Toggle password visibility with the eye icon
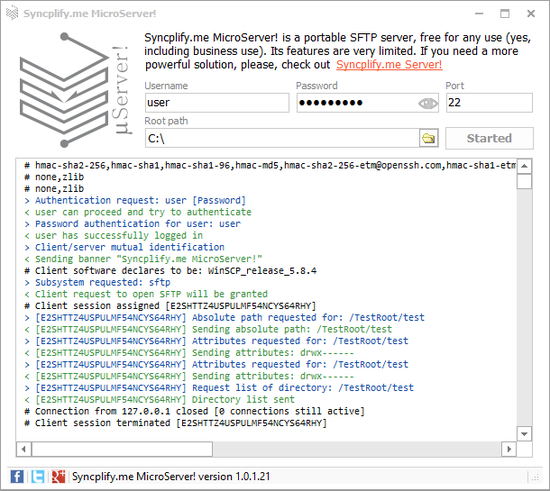The width and height of the screenshot is (550, 491). tap(428, 103)
